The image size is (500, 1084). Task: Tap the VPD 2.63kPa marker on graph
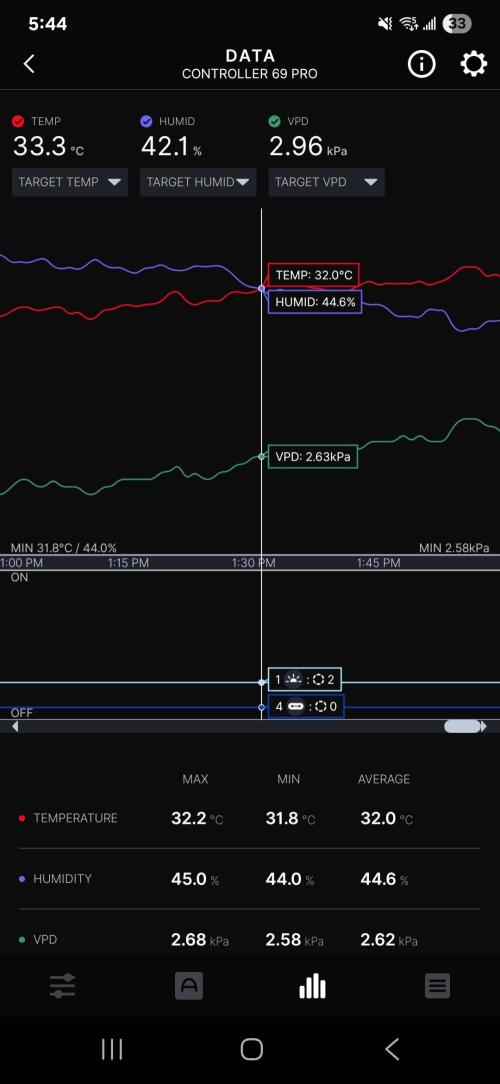[x=313, y=457]
